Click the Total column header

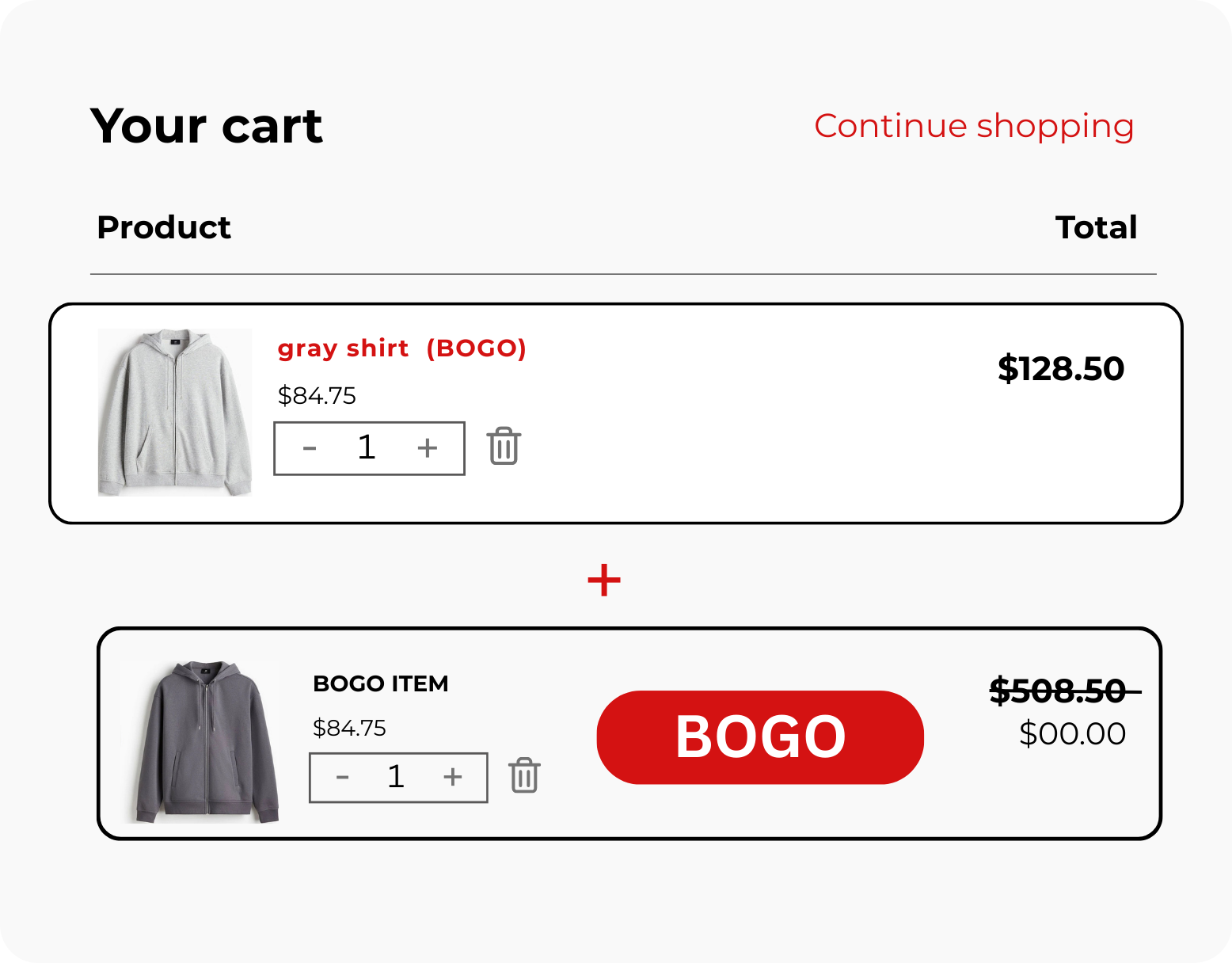[x=1096, y=228]
